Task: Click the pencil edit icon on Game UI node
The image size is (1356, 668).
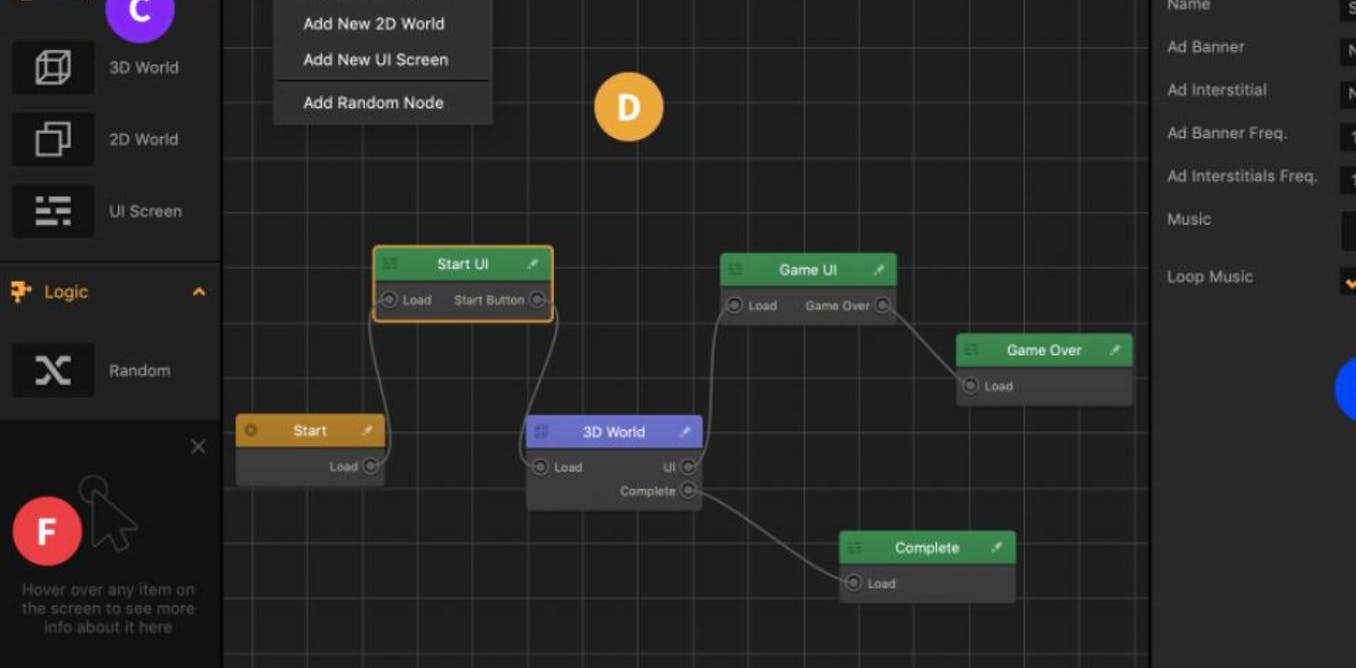Action: pyautogui.click(x=878, y=270)
